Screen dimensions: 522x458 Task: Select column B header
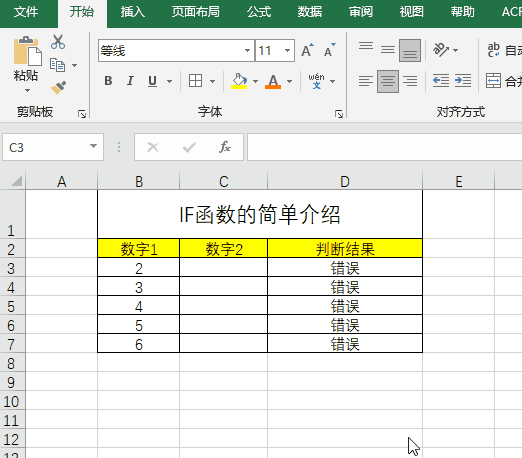tap(139, 181)
